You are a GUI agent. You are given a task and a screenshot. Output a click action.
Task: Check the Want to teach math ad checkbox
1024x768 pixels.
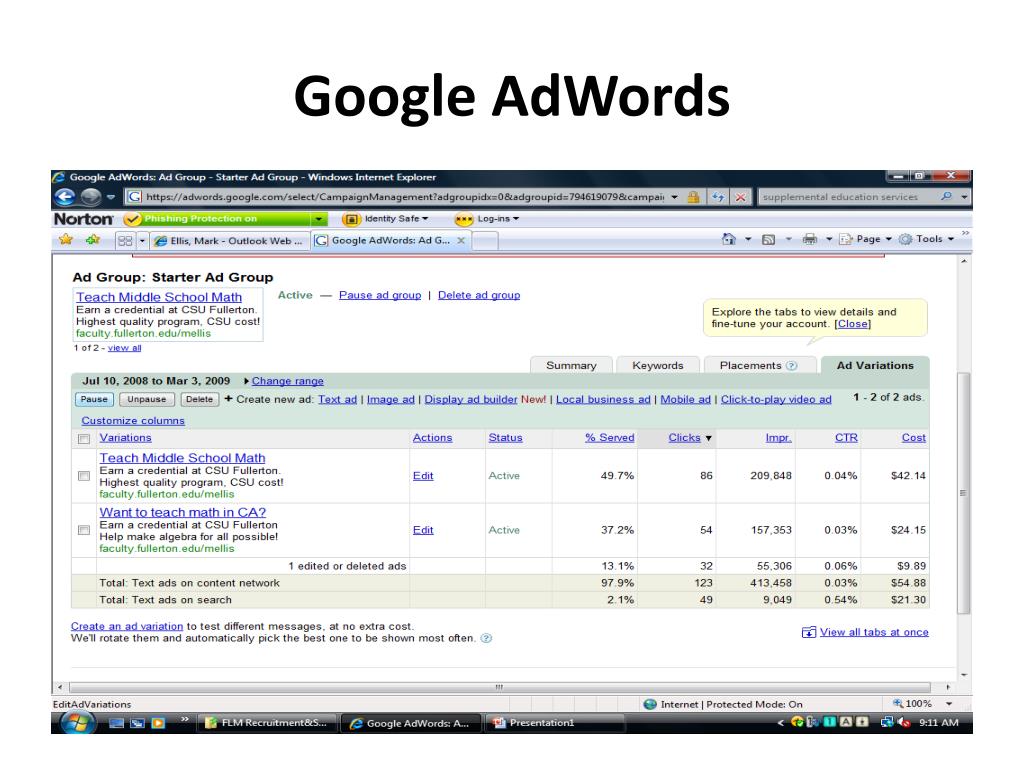84,530
